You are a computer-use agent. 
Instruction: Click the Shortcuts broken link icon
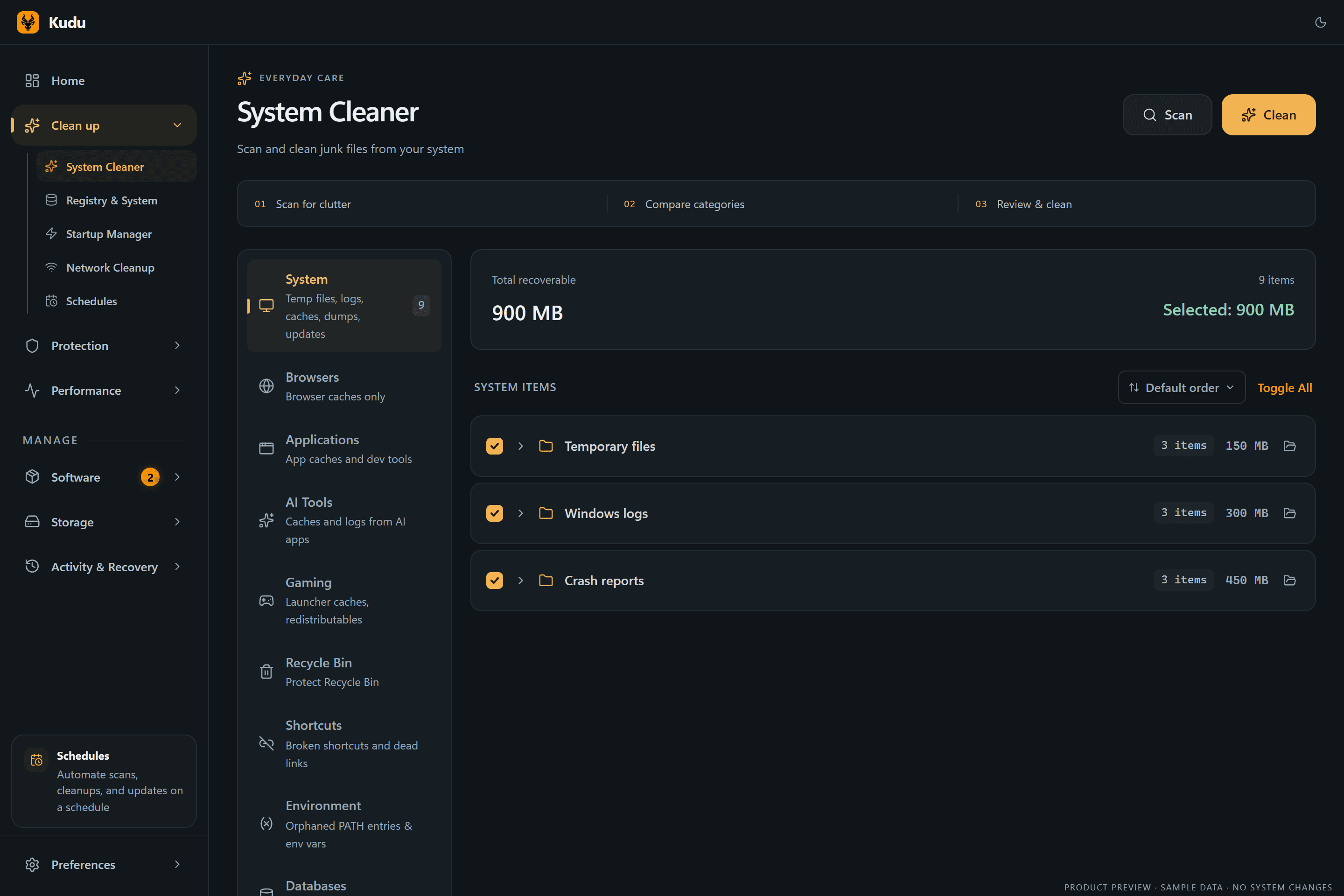click(x=266, y=743)
